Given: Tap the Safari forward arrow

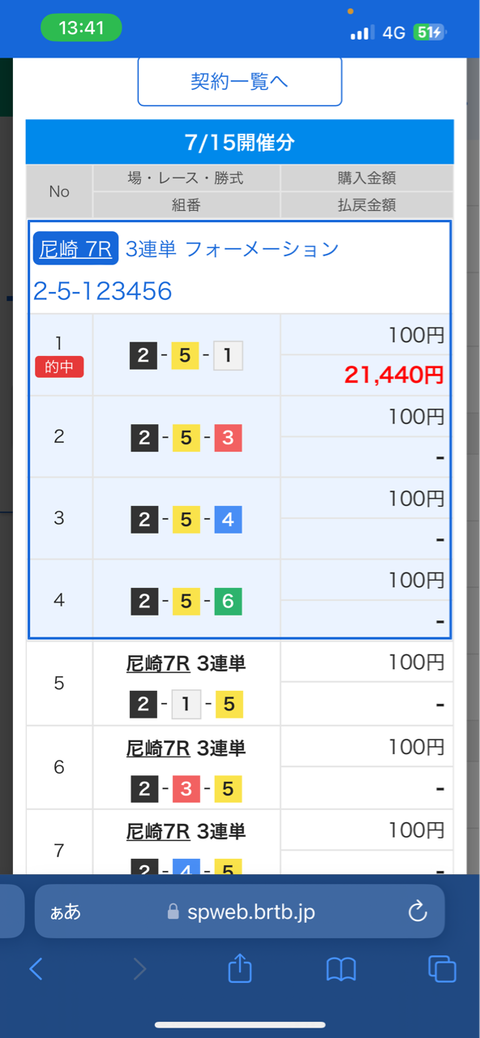Looking at the screenshot, I should point(140,969).
